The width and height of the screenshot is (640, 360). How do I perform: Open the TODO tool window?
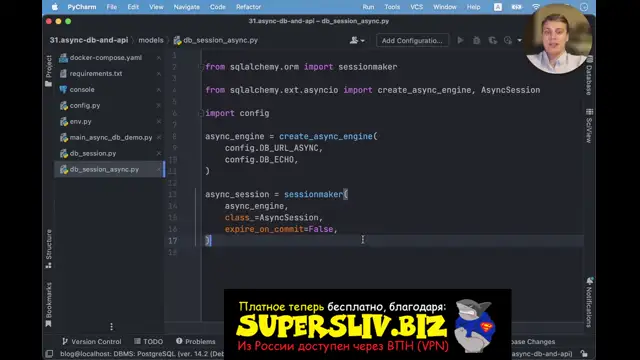tap(149, 342)
